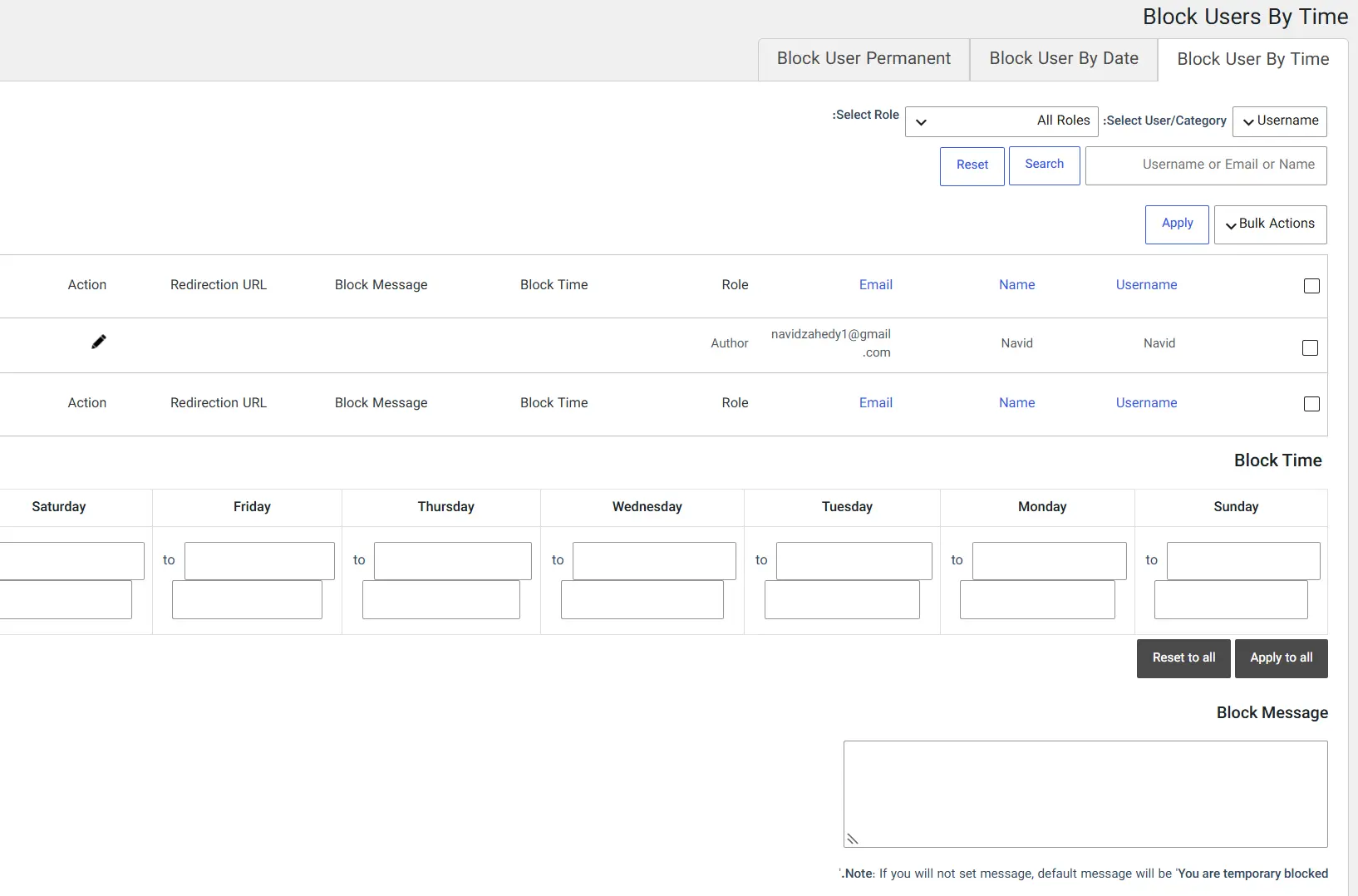Click Wednesday upper time field

[654, 561]
